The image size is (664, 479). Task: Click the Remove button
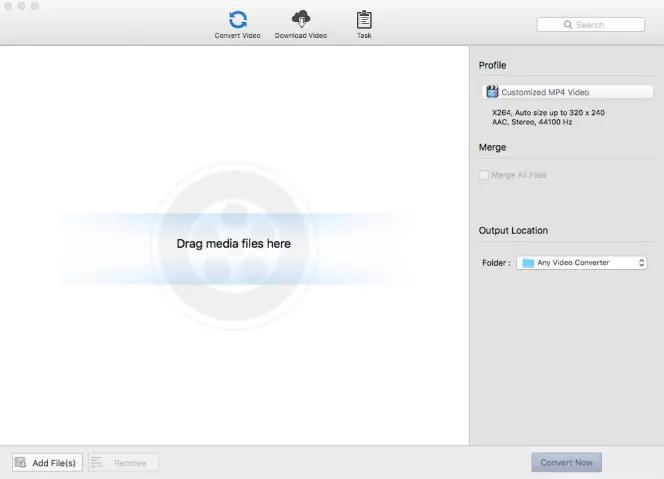[x=123, y=462]
